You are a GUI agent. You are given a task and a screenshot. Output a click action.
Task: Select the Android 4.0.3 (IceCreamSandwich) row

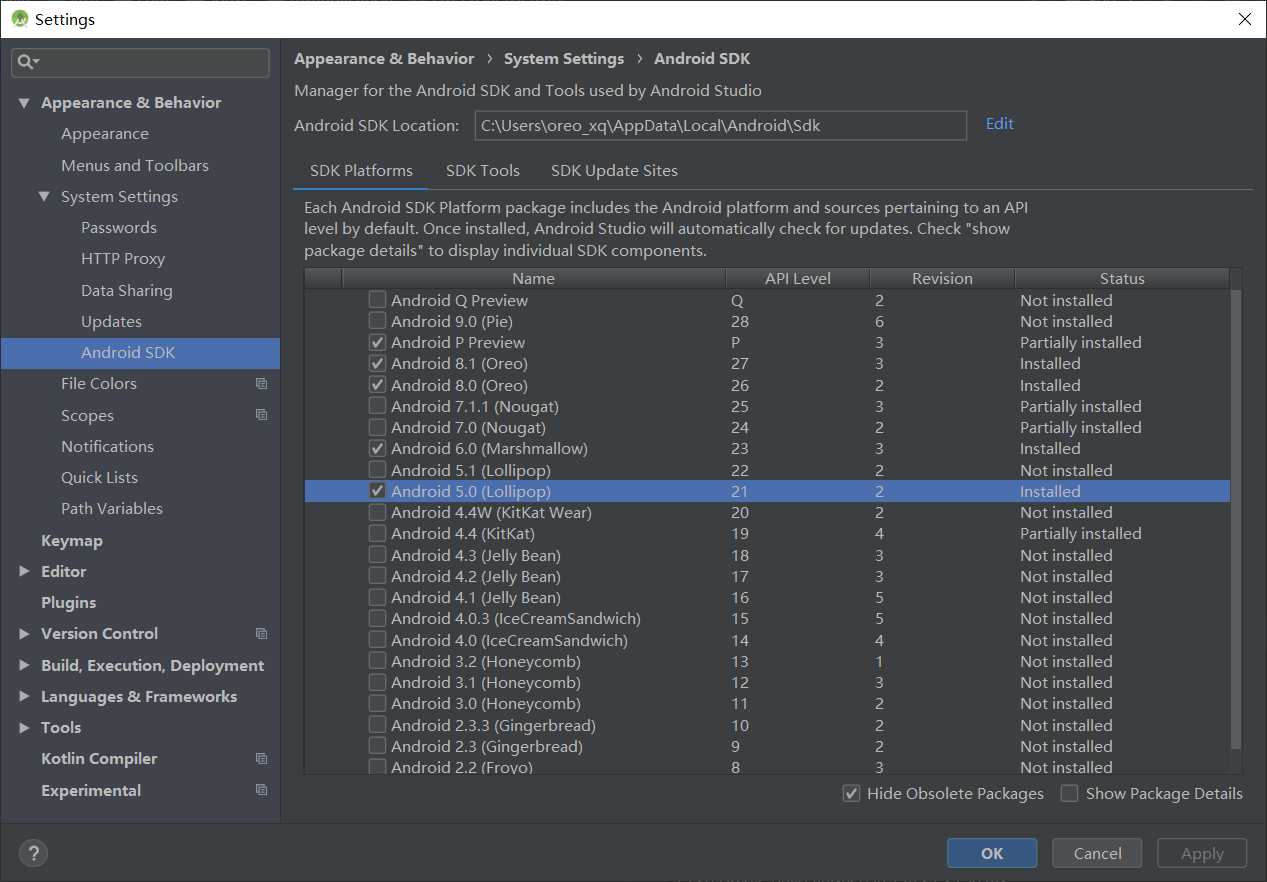point(767,619)
